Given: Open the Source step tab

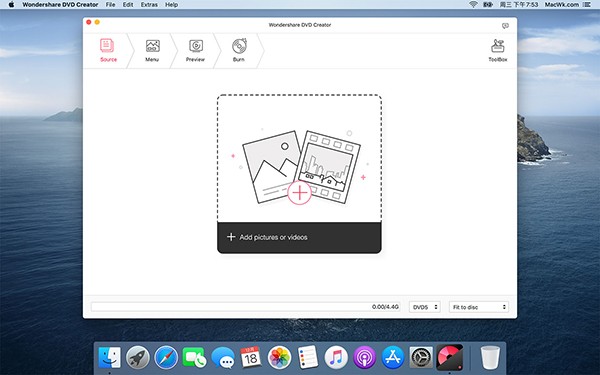Looking at the screenshot, I should point(108,51).
